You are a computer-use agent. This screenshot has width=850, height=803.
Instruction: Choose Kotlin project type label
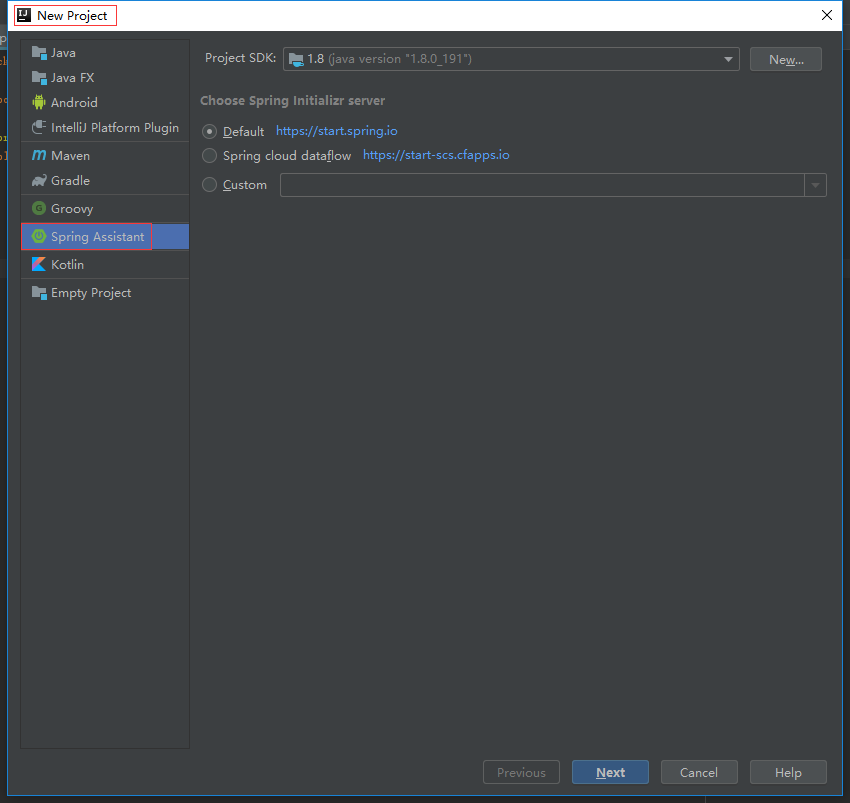pyautogui.click(x=68, y=265)
